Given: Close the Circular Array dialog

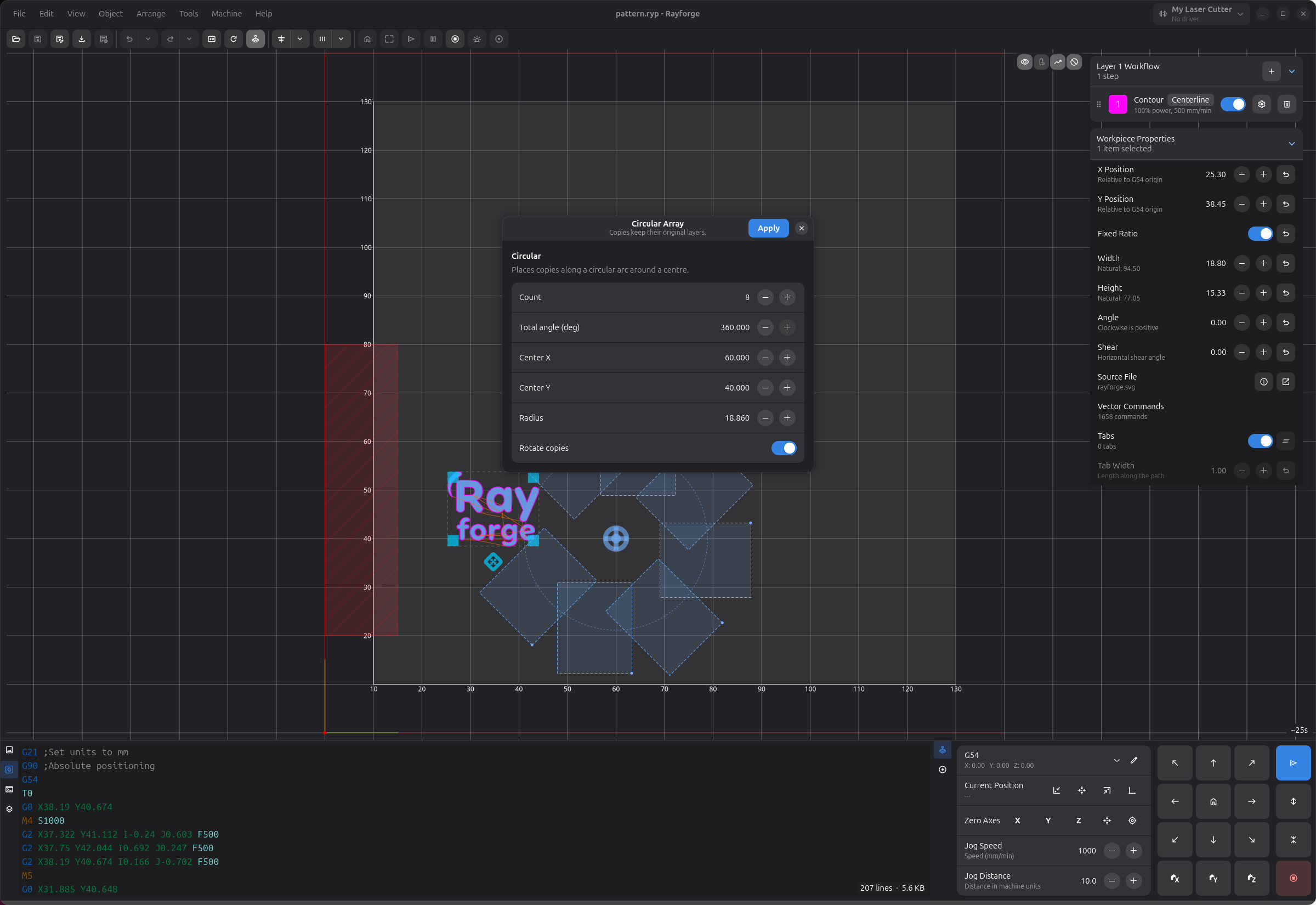Looking at the screenshot, I should [x=801, y=228].
